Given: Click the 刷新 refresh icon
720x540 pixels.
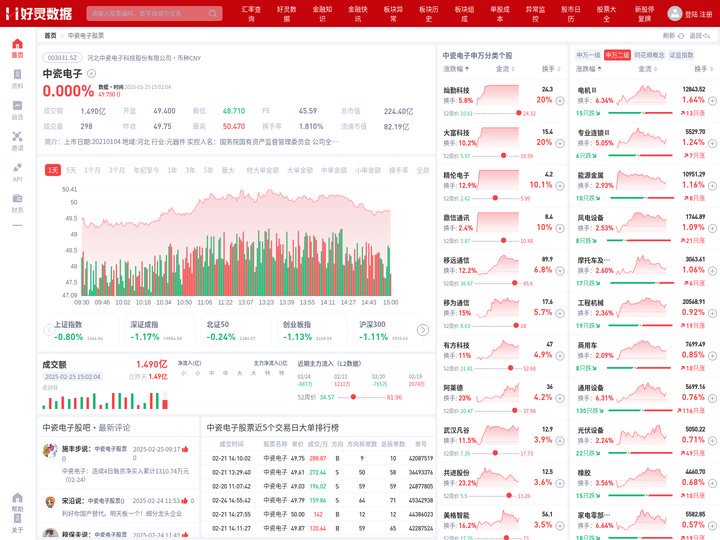Looking at the screenshot, I should pos(681,36).
